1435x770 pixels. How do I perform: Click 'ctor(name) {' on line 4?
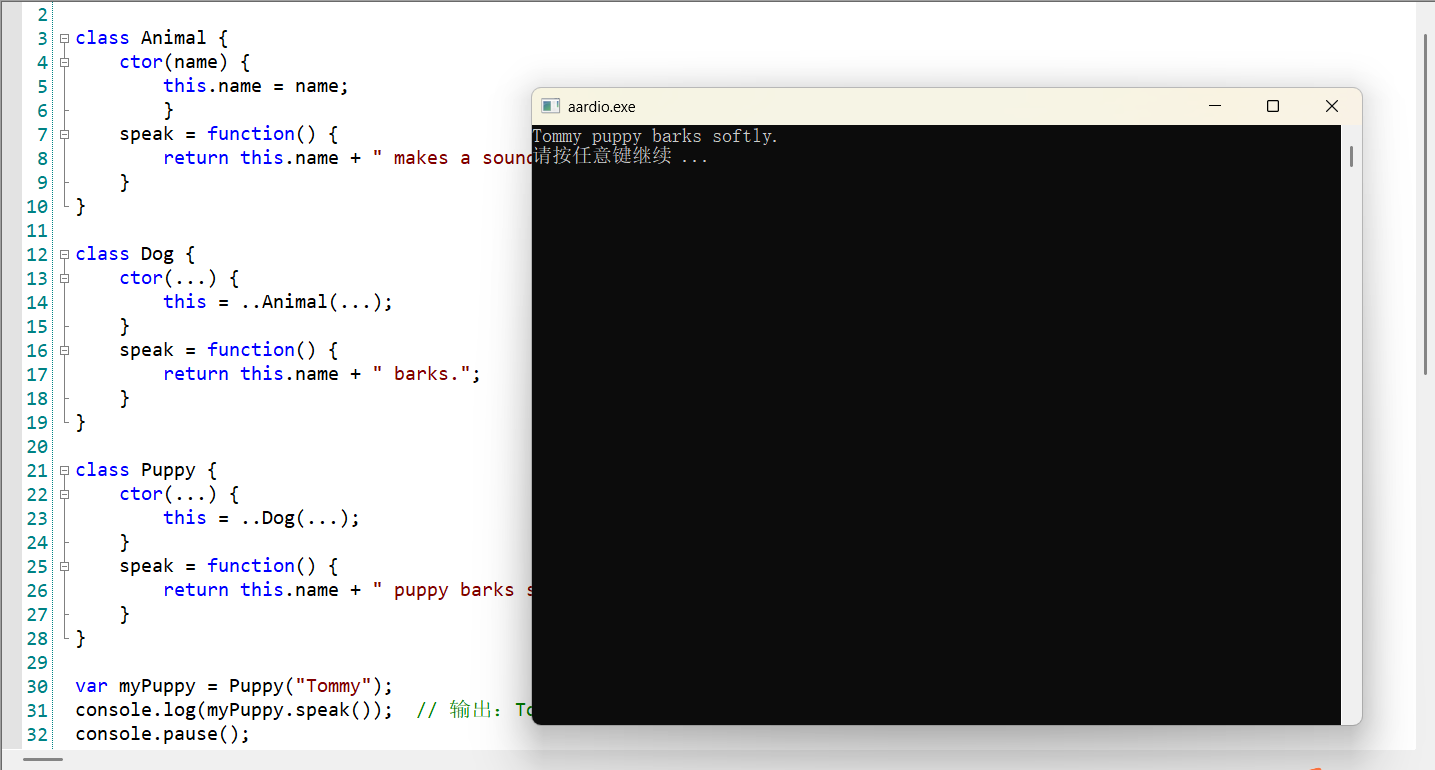click(x=185, y=62)
